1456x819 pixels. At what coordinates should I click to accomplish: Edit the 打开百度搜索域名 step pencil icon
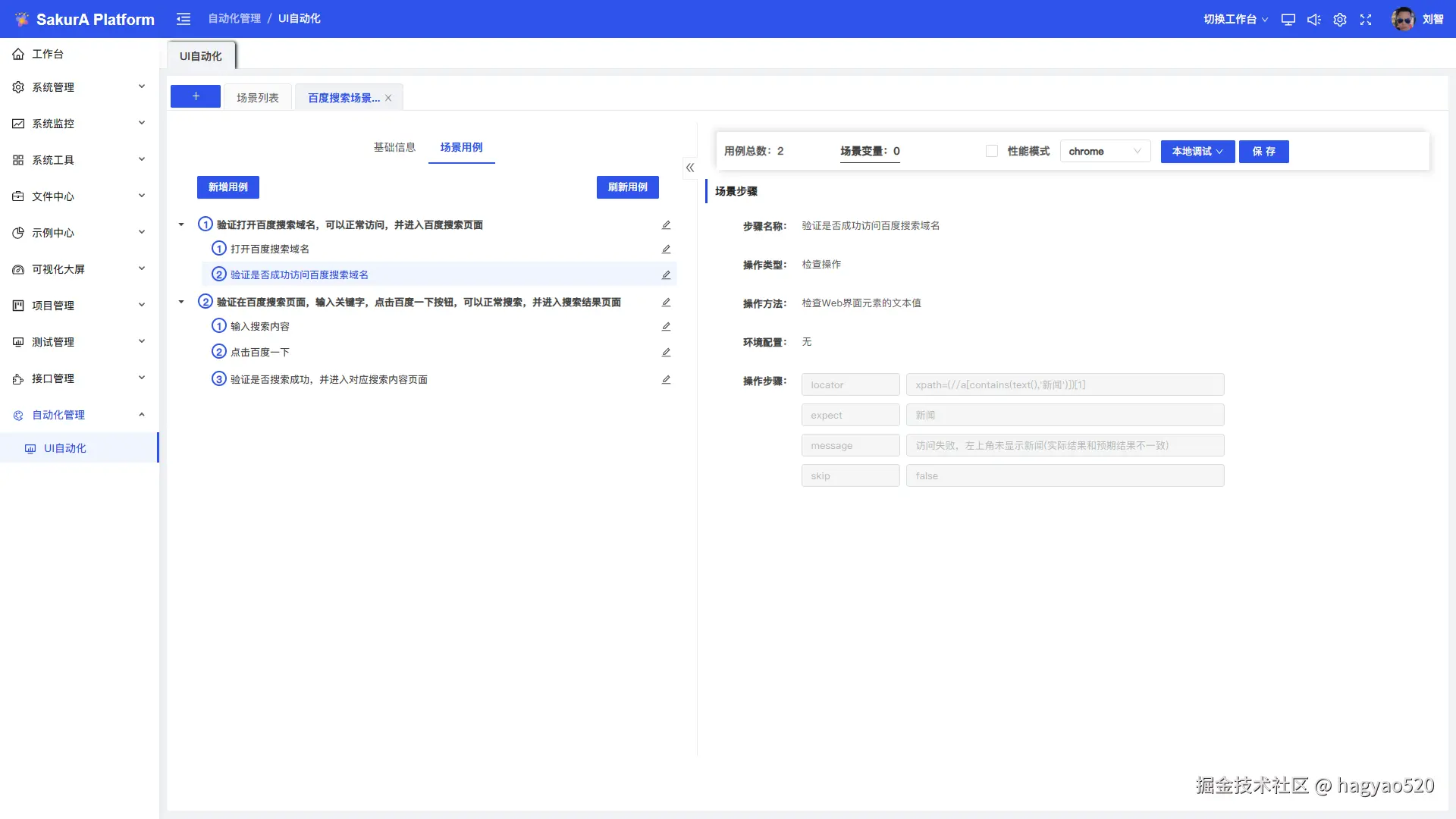[666, 249]
